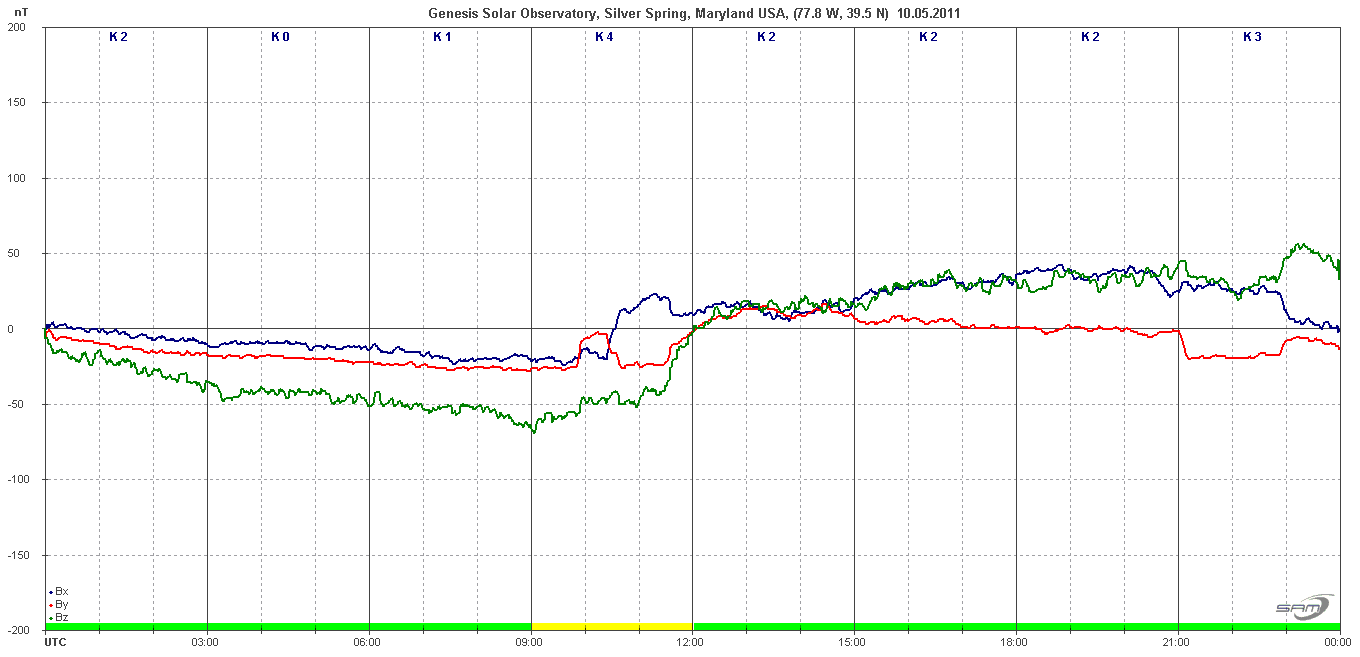This screenshot has height=657, width=1360.
Task: Click the 21:00 time axis label
Action: point(1177,642)
